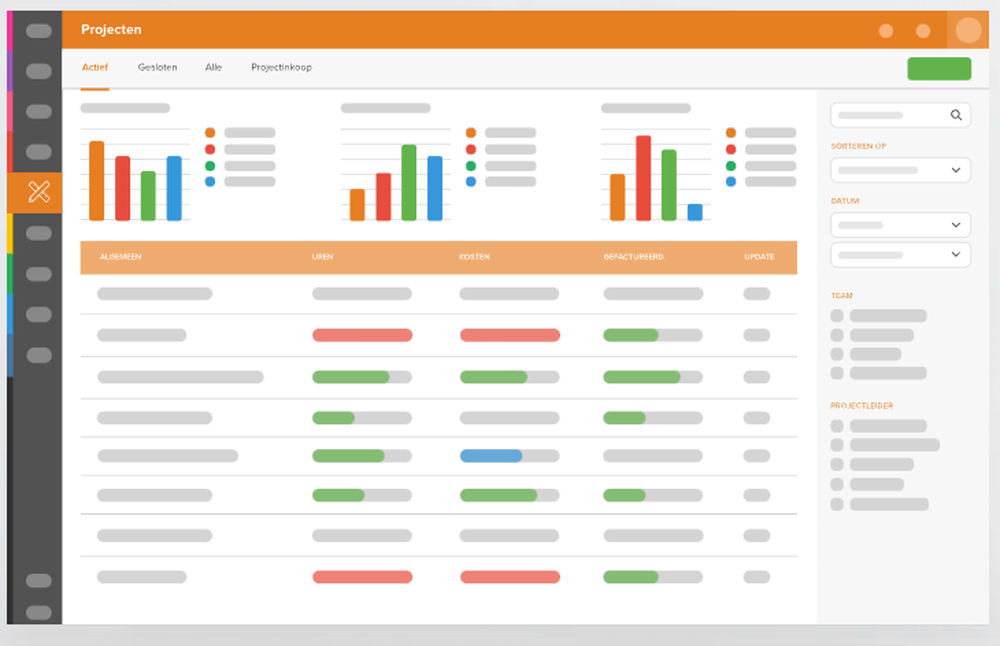Select the bottommost item in the dark sidebar
Viewport: 1000px width, 646px height.
(39, 612)
